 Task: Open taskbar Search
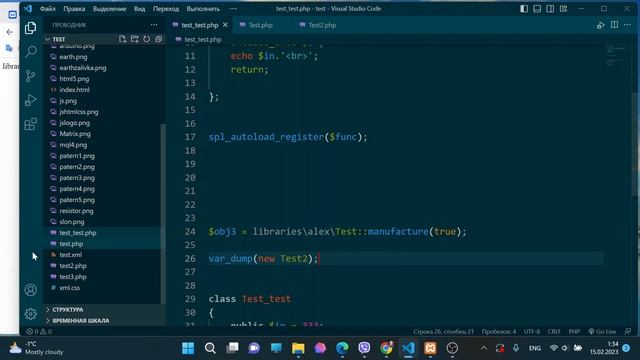[x=210, y=348]
